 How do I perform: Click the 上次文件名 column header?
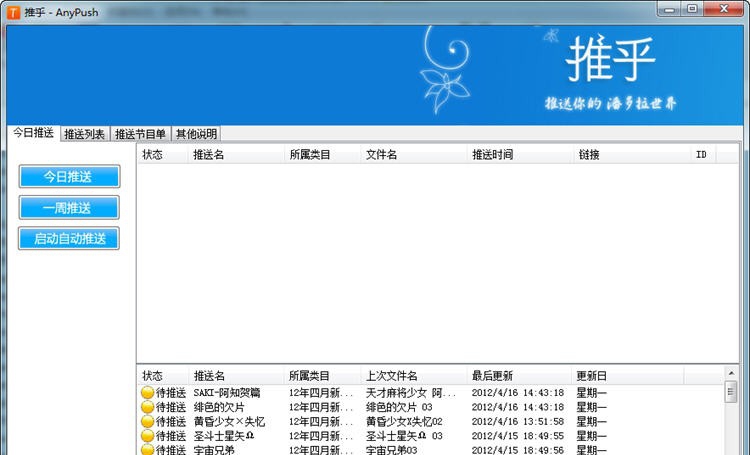tap(414, 376)
